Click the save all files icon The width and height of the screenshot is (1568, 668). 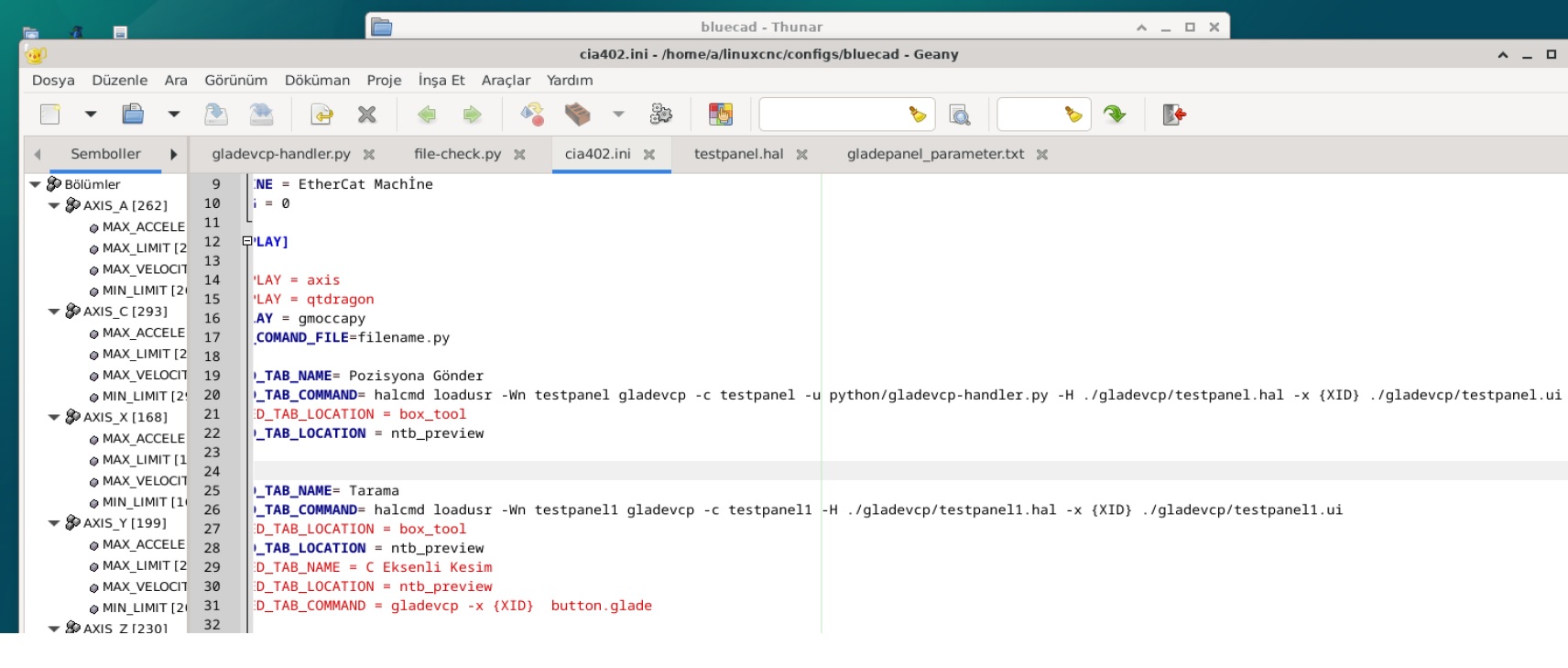coord(261,115)
